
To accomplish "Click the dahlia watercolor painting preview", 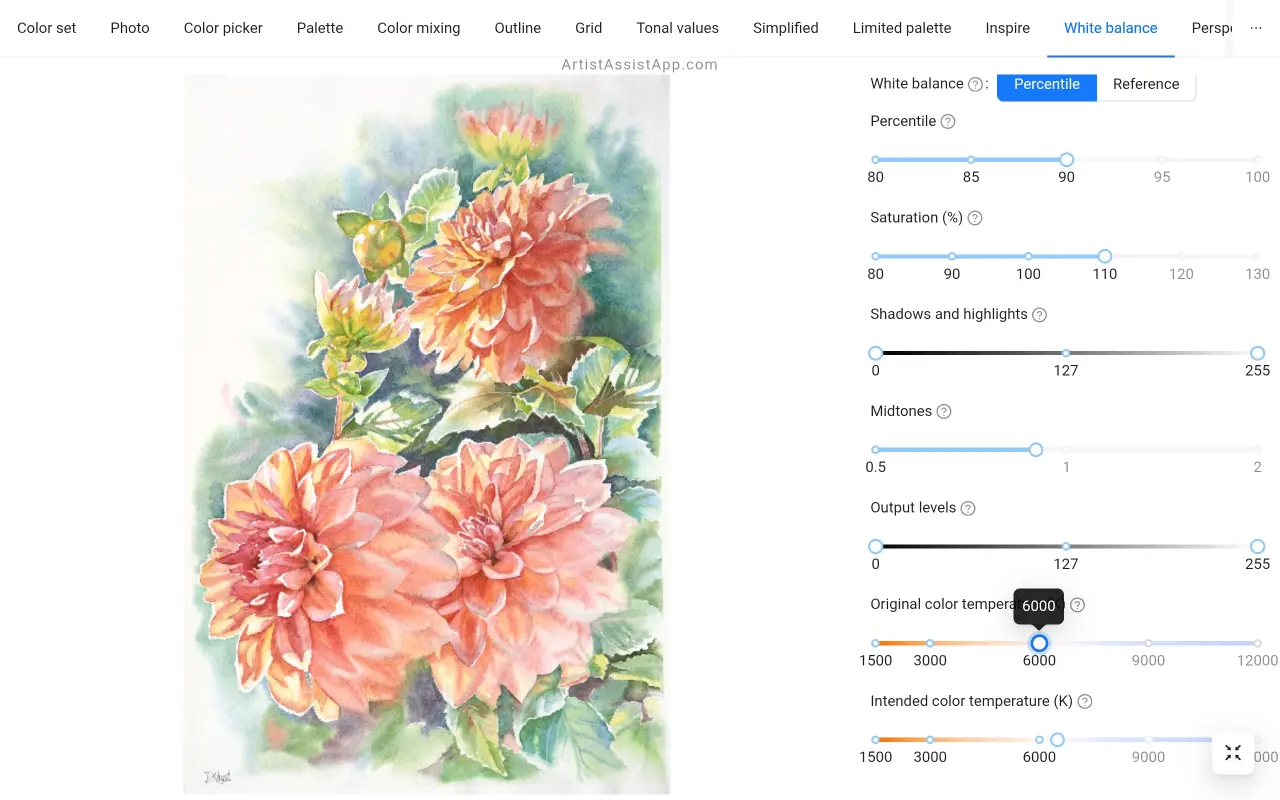I will point(427,434).
